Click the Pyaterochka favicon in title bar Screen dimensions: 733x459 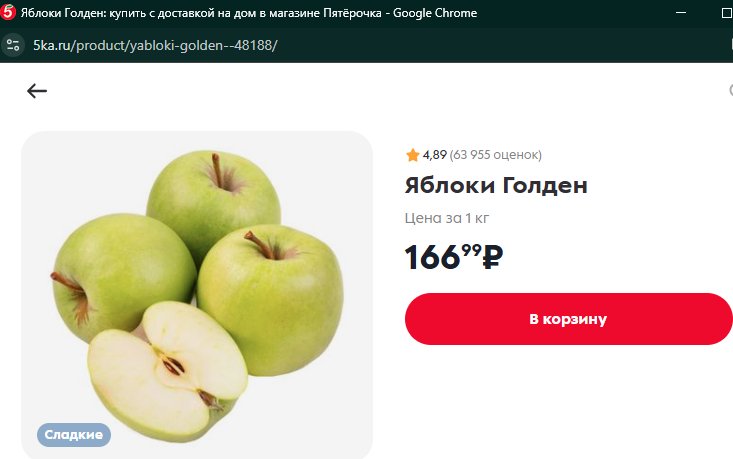pos(8,13)
